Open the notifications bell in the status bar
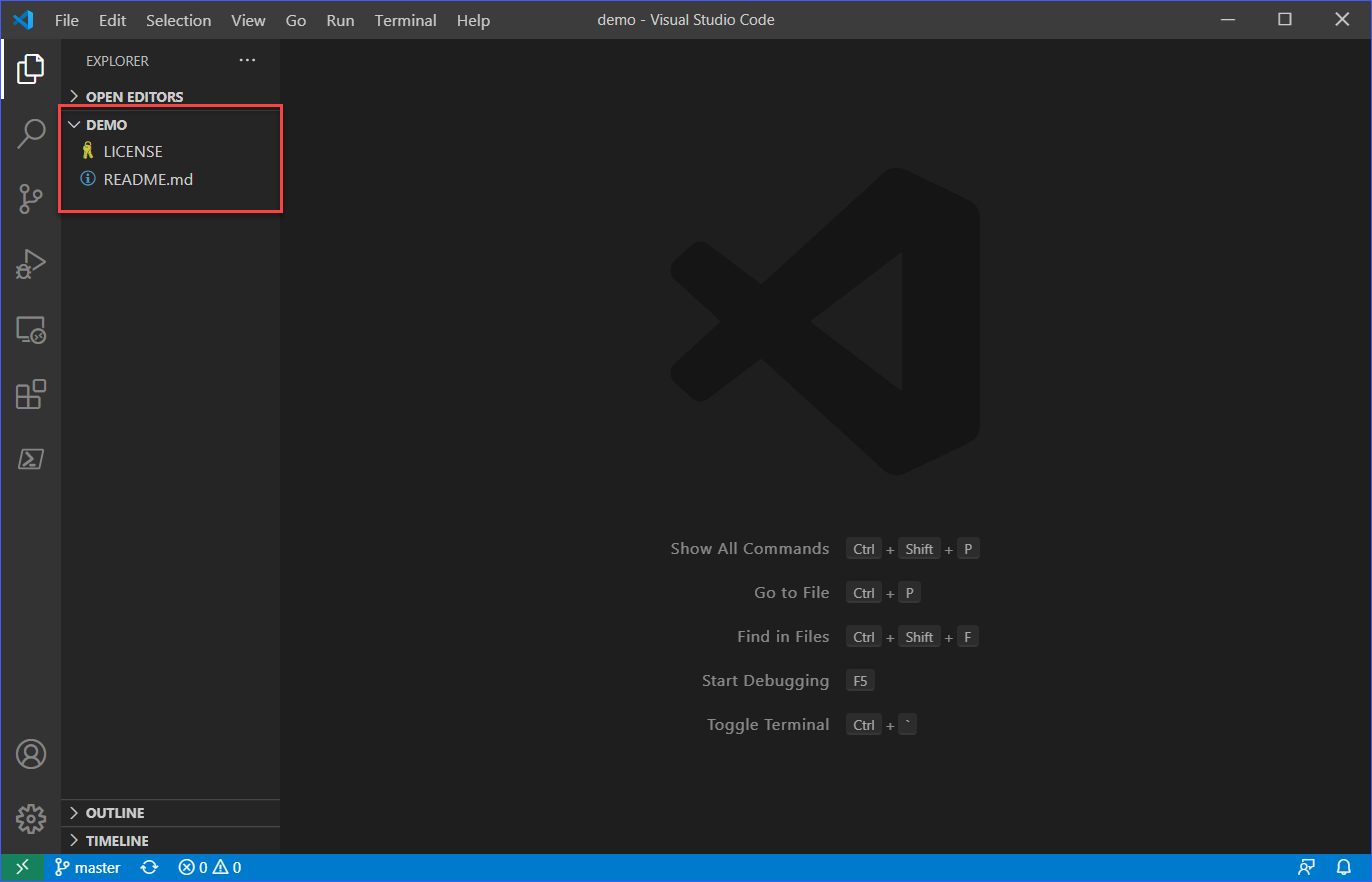1372x882 pixels. pos(1345,867)
